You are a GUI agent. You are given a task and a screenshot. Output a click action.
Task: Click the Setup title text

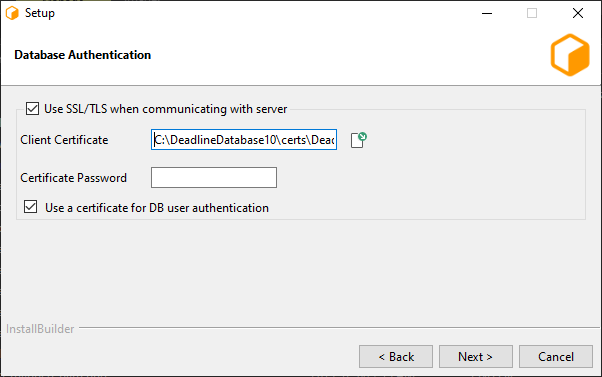point(40,13)
